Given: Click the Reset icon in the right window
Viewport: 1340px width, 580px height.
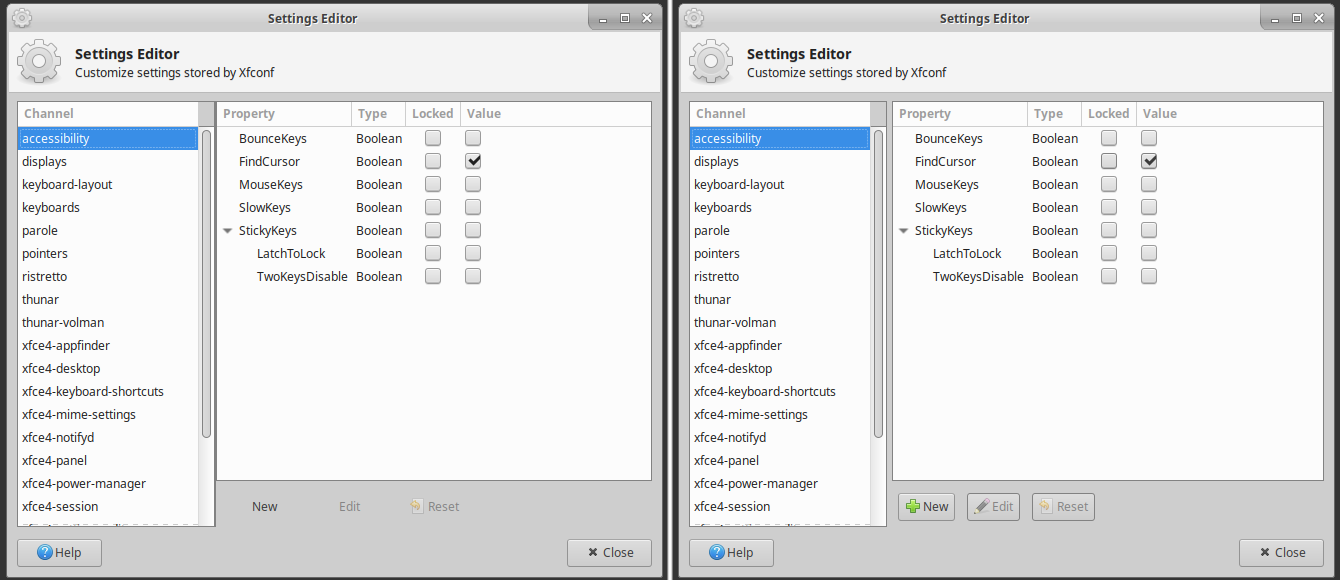Looking at the screenshot, I should coord(1048,506).
